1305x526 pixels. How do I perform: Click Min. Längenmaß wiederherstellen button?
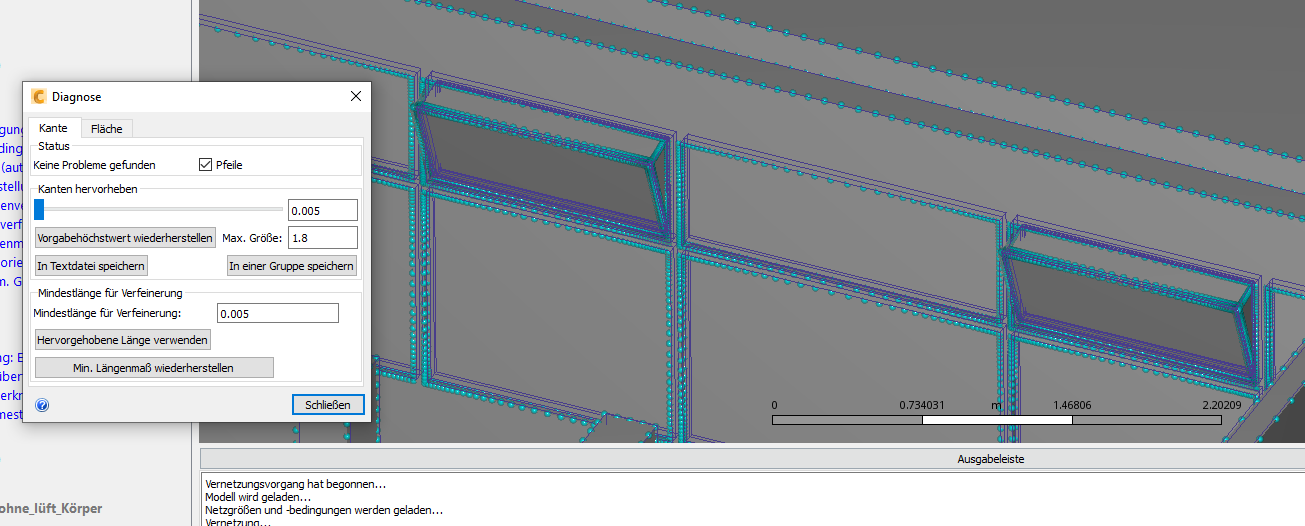[x=154, y=368]
